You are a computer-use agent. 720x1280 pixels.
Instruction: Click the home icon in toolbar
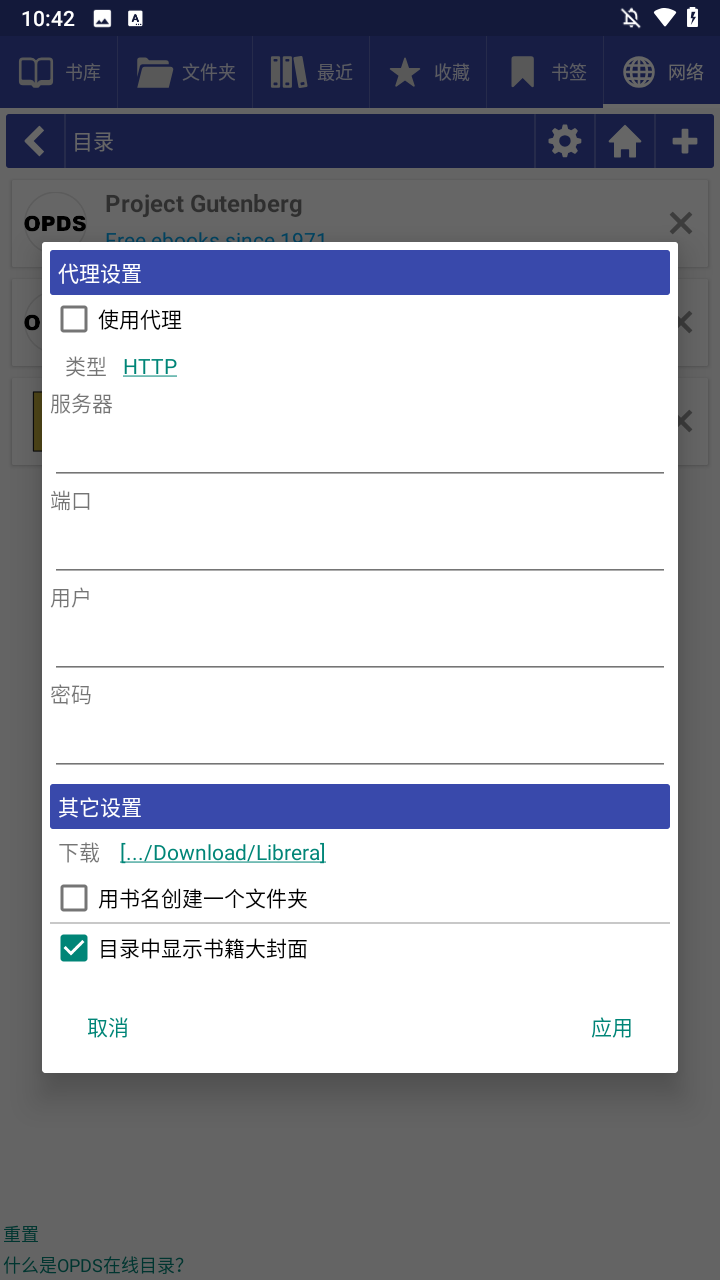625,141
